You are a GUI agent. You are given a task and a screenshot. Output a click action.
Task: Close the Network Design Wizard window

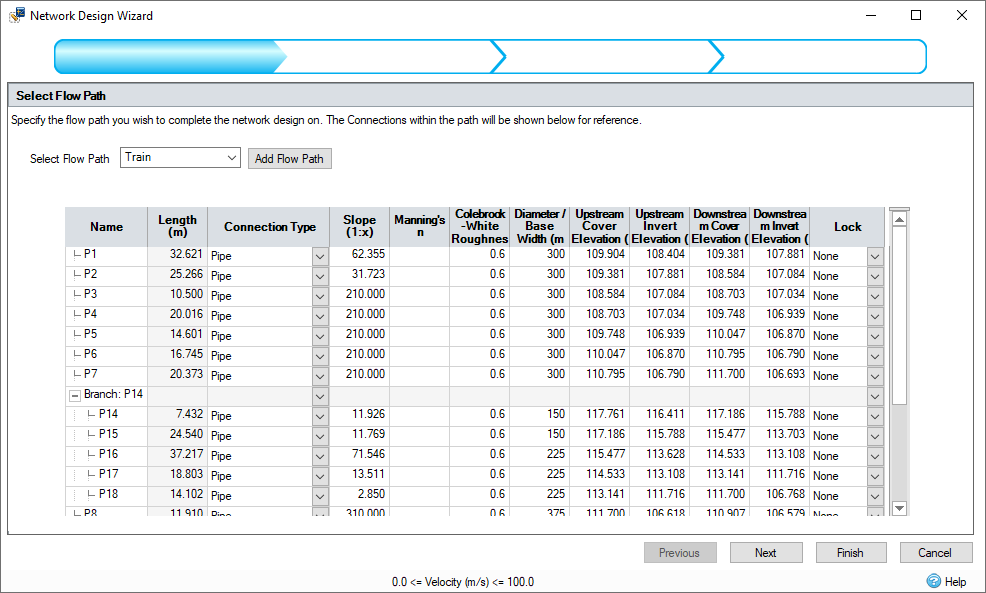[961, 15]
